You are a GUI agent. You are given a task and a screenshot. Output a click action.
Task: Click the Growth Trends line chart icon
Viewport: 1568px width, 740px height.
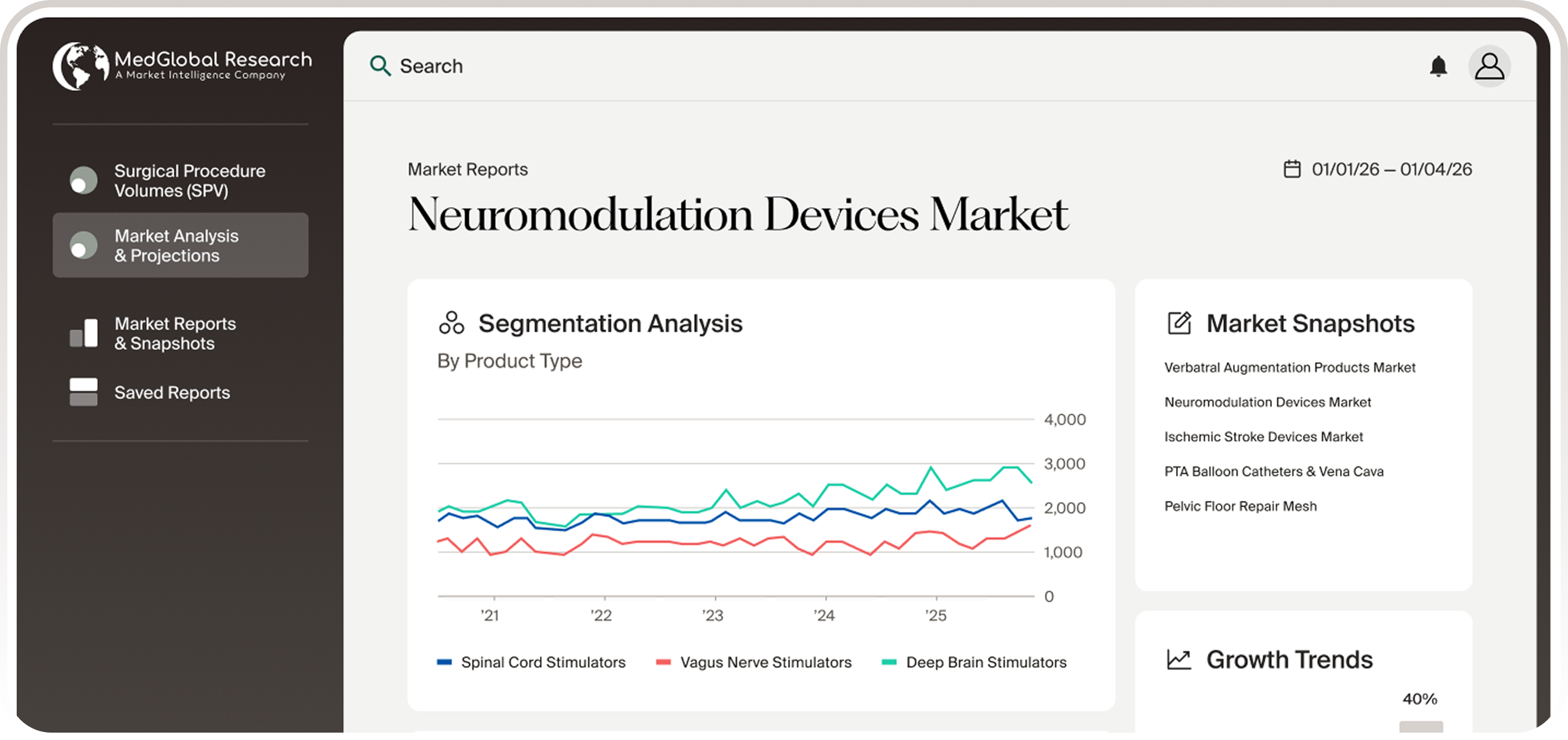(1178, 659)
